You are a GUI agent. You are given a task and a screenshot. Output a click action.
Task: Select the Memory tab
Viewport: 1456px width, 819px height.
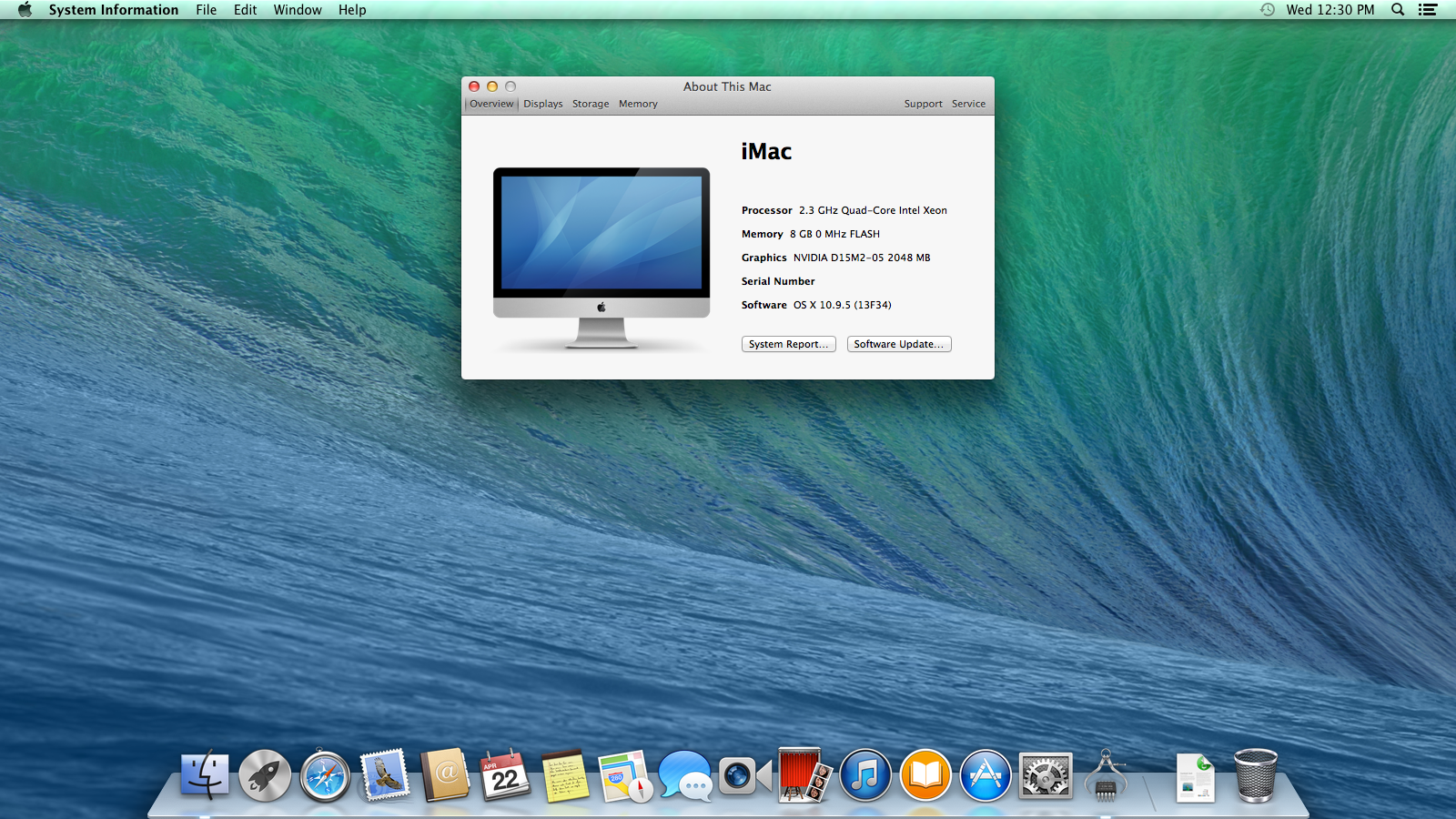point(638,104)
